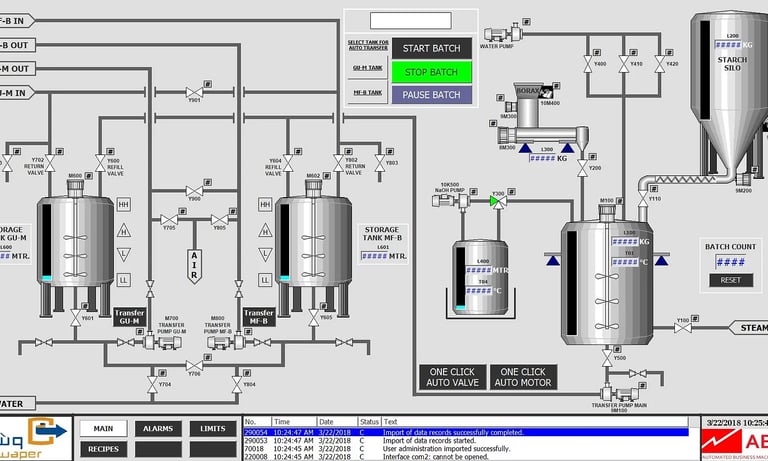Select the M800 transfer pump MF-B
768x461 pixels.
click(226, 341)
